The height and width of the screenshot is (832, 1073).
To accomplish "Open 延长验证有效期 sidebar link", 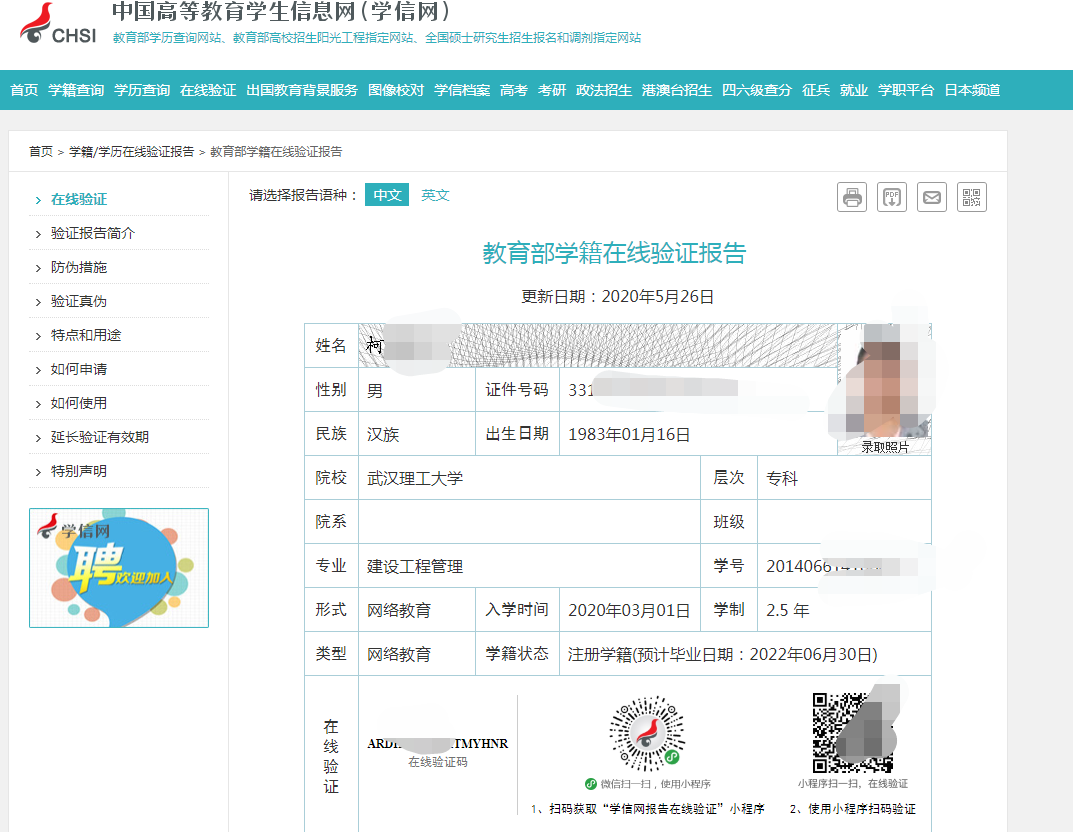I will [100, 437].
